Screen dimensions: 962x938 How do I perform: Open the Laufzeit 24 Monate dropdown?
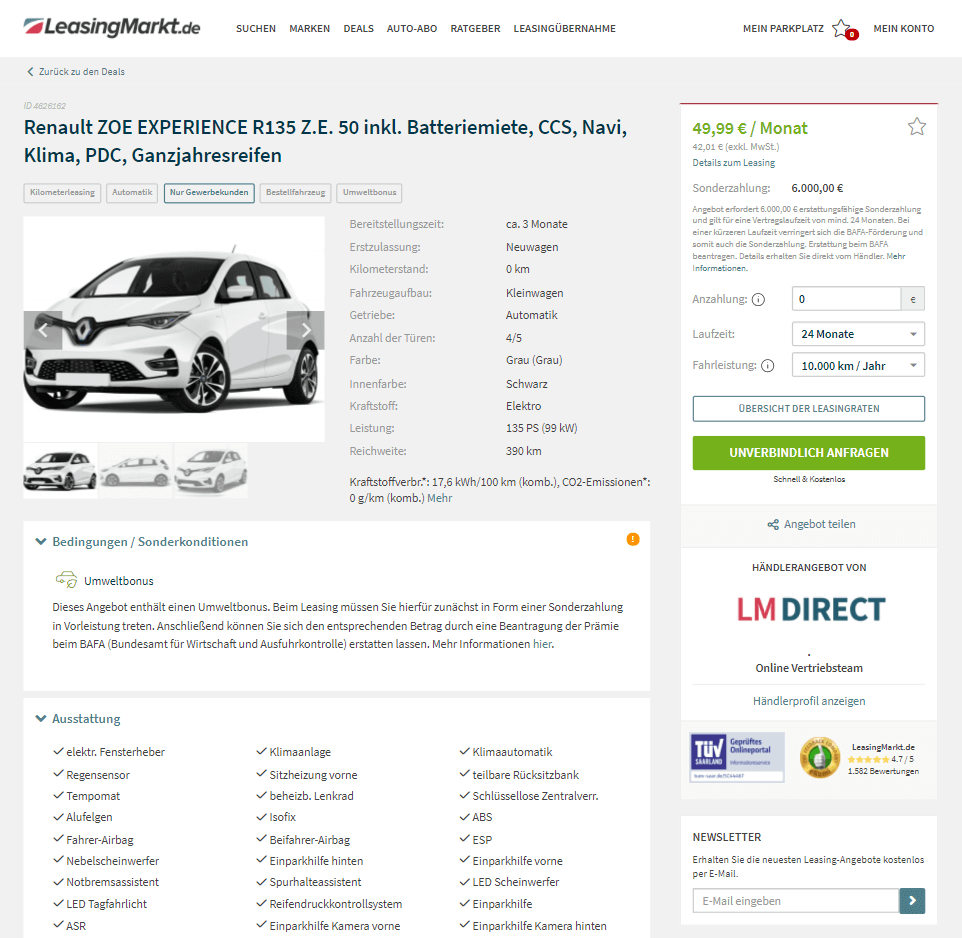point(858,334)
